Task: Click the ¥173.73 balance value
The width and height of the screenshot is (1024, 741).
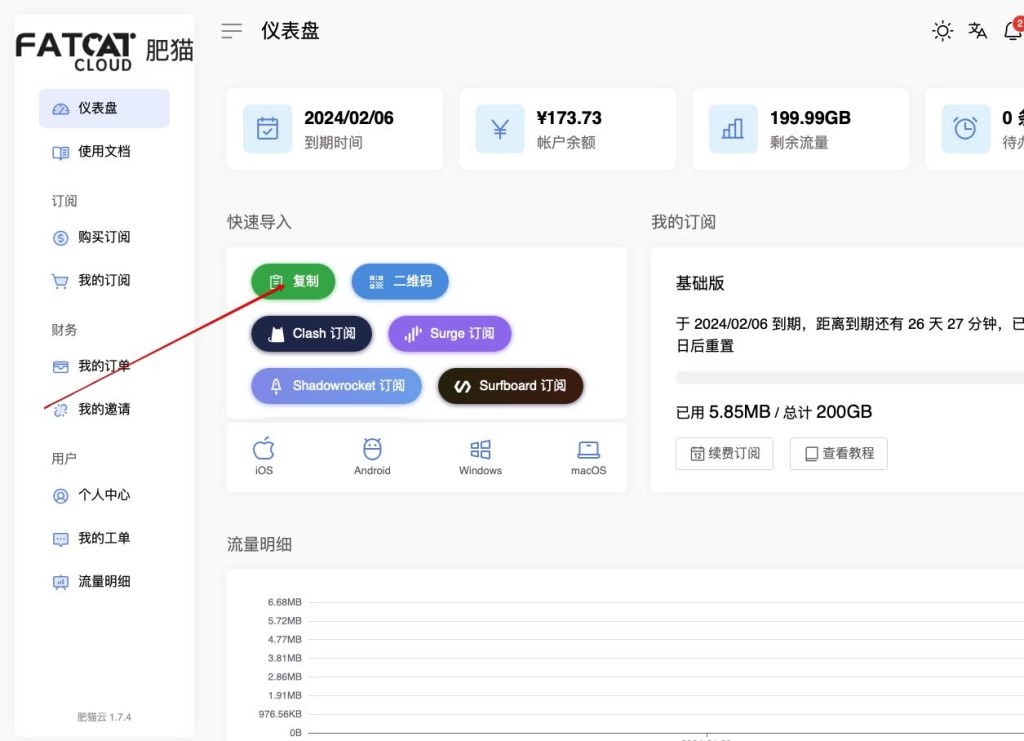Action: point(569,118)
